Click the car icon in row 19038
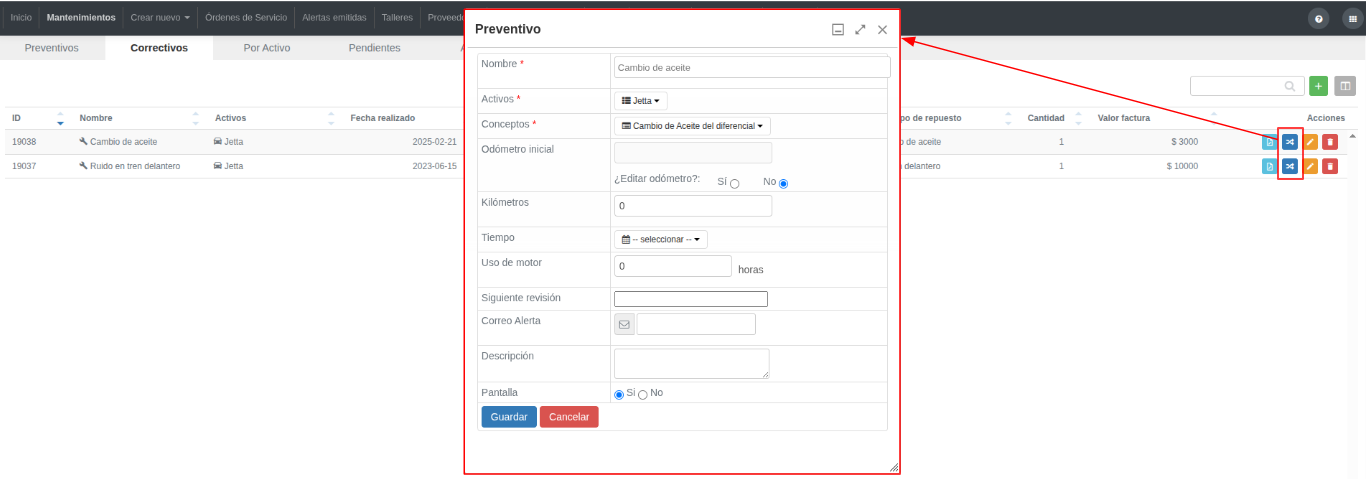 218,142
